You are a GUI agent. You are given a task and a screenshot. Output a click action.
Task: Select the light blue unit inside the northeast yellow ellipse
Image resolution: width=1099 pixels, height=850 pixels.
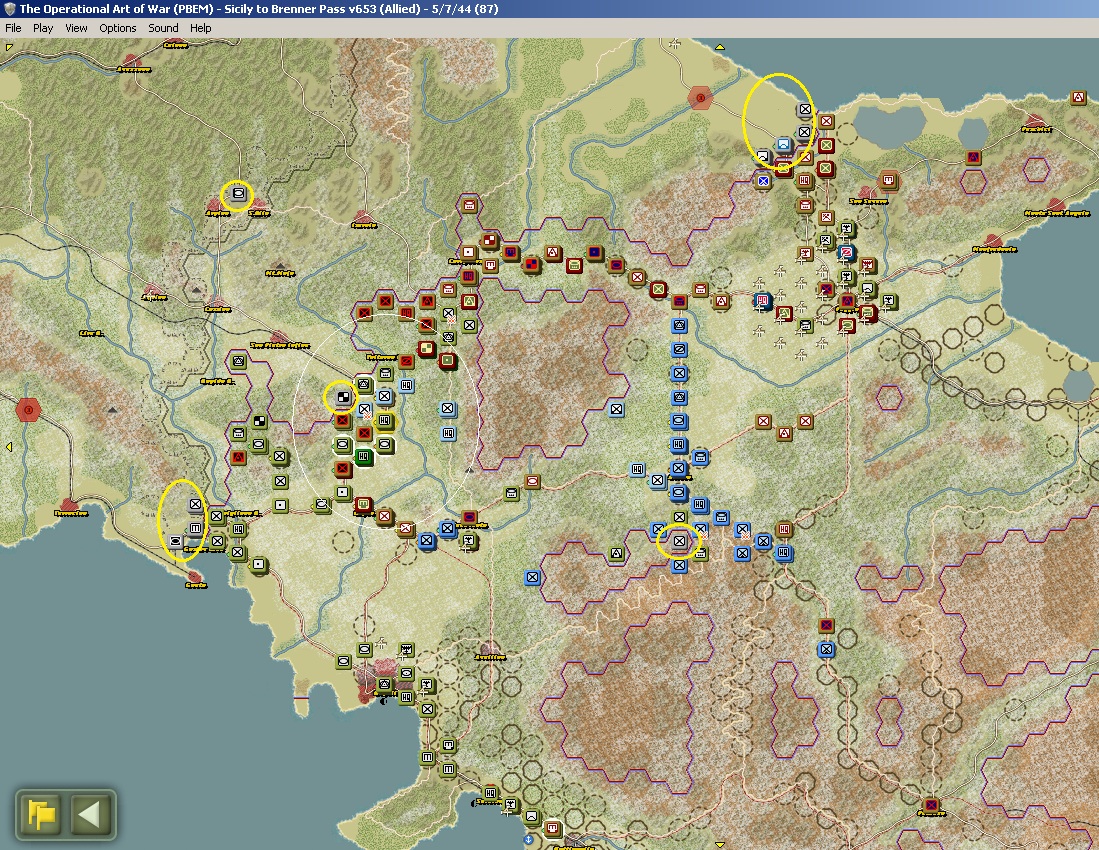coord(783,145)
